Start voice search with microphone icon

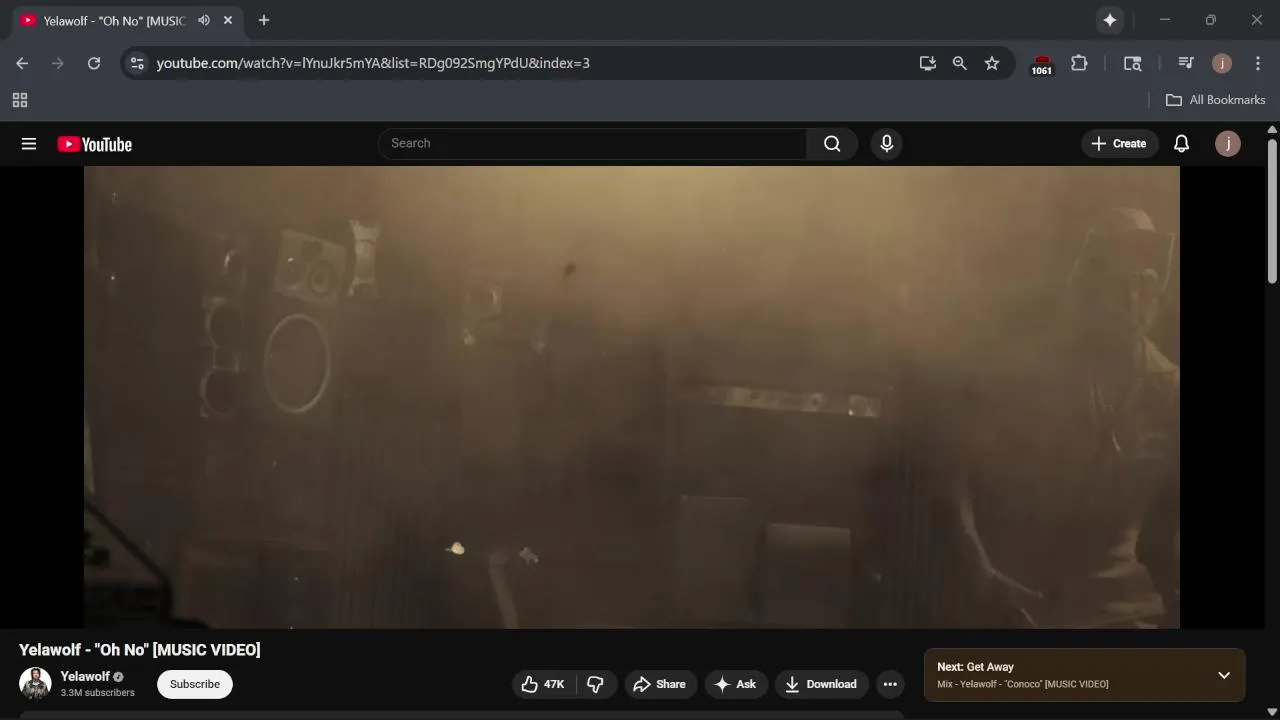[x=886, y=143]
